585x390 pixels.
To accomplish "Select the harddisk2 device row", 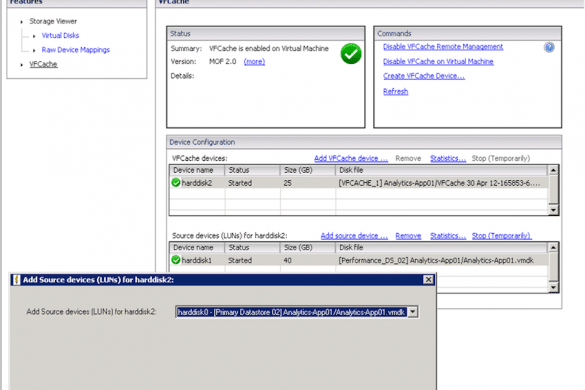I will (359, 183).
